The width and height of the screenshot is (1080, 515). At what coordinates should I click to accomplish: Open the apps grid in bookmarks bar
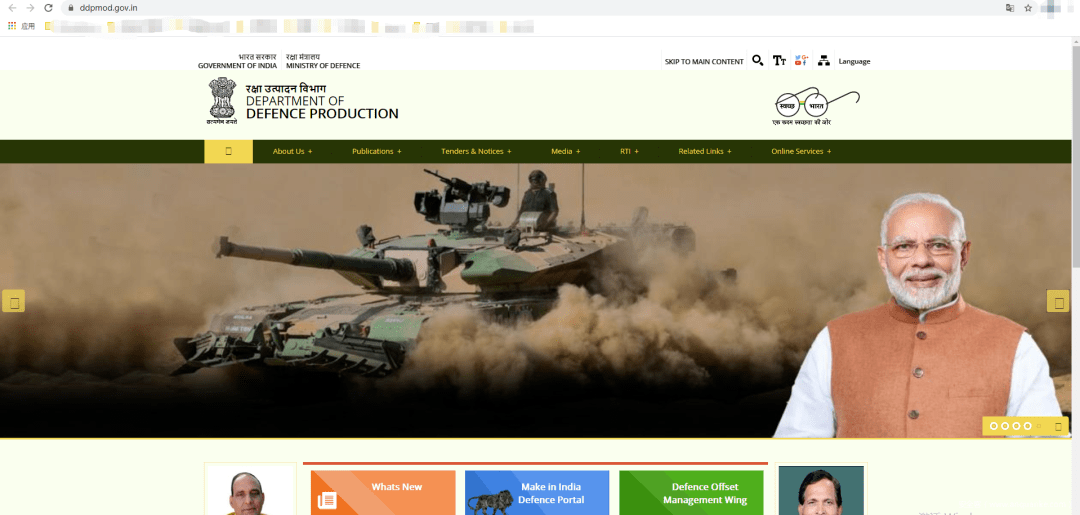pyautogui.click(x=12, y=26)
